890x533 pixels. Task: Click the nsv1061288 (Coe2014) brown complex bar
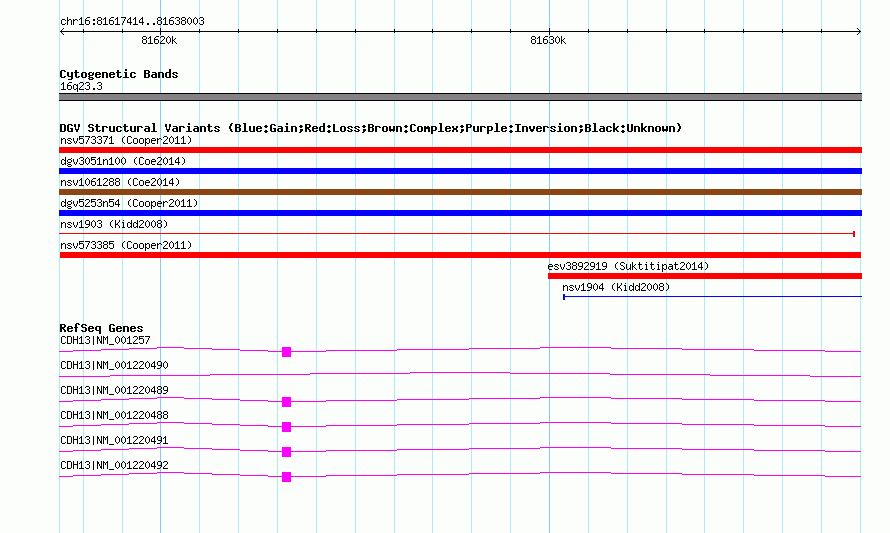click(x=460, y=192)
